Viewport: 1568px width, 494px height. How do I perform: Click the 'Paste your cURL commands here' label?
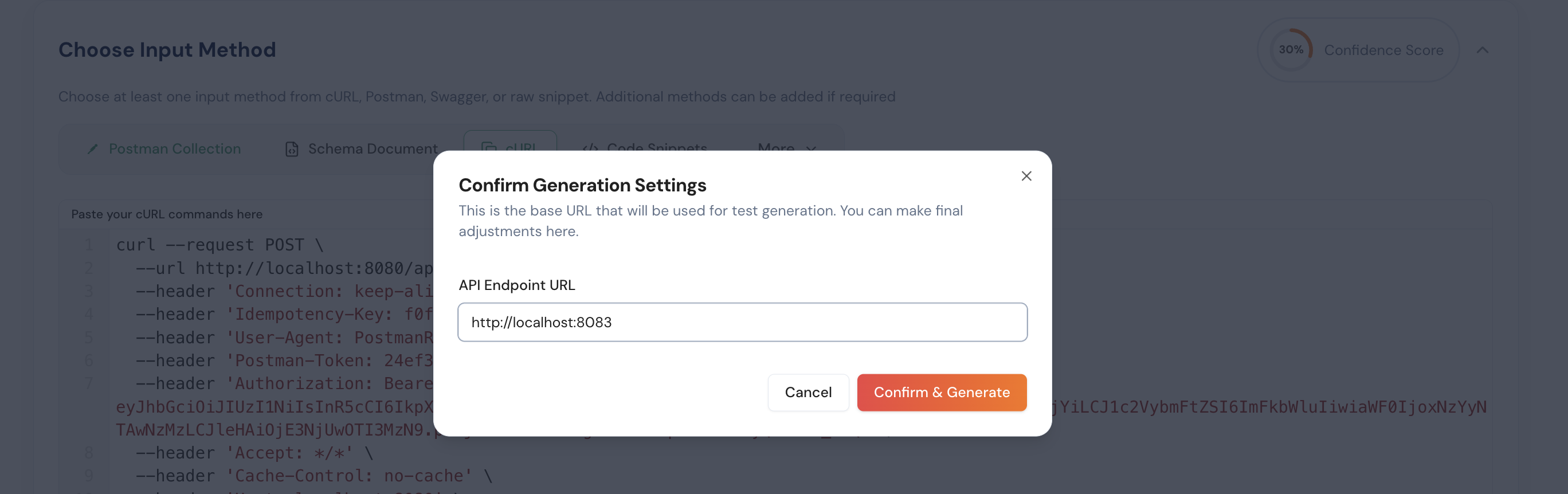pyautogui.click(x=167, y=214)
